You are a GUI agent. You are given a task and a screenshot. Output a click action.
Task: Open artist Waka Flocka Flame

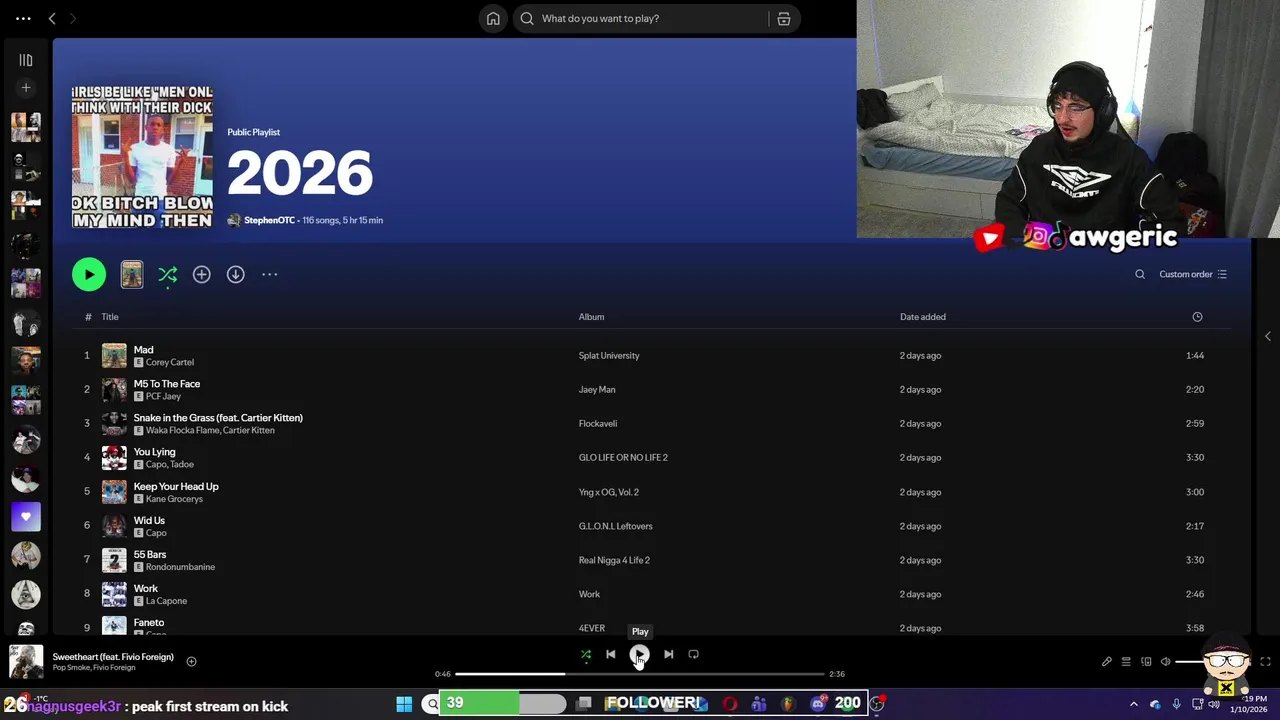182,430
